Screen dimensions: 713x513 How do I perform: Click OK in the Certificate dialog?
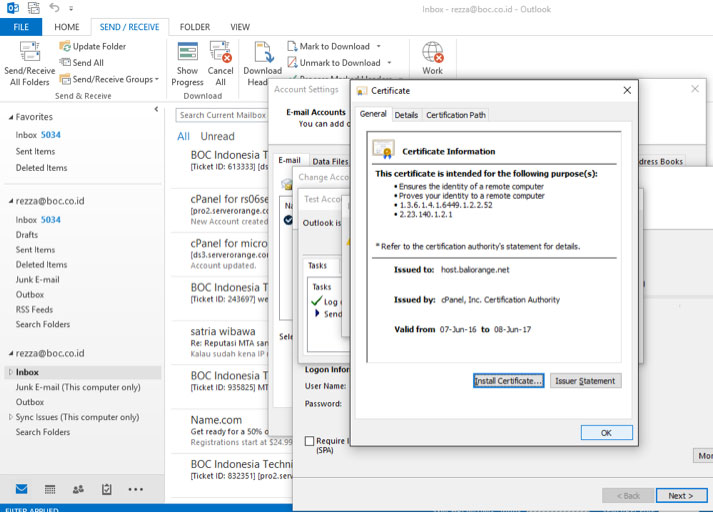(x=606, y=433)
